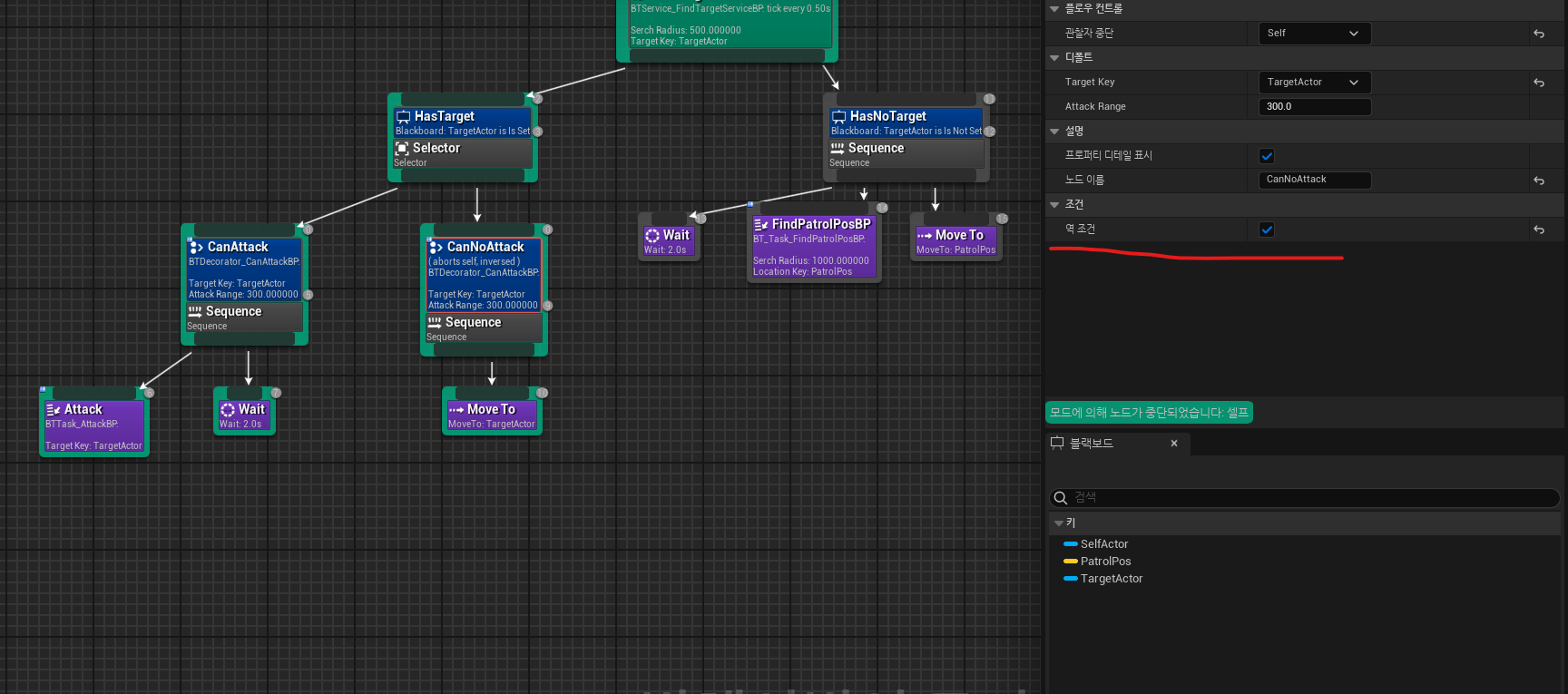1568x694 pixels.
Task: Select the TargetActor blackboard key
Action: tap(1112, 579)
